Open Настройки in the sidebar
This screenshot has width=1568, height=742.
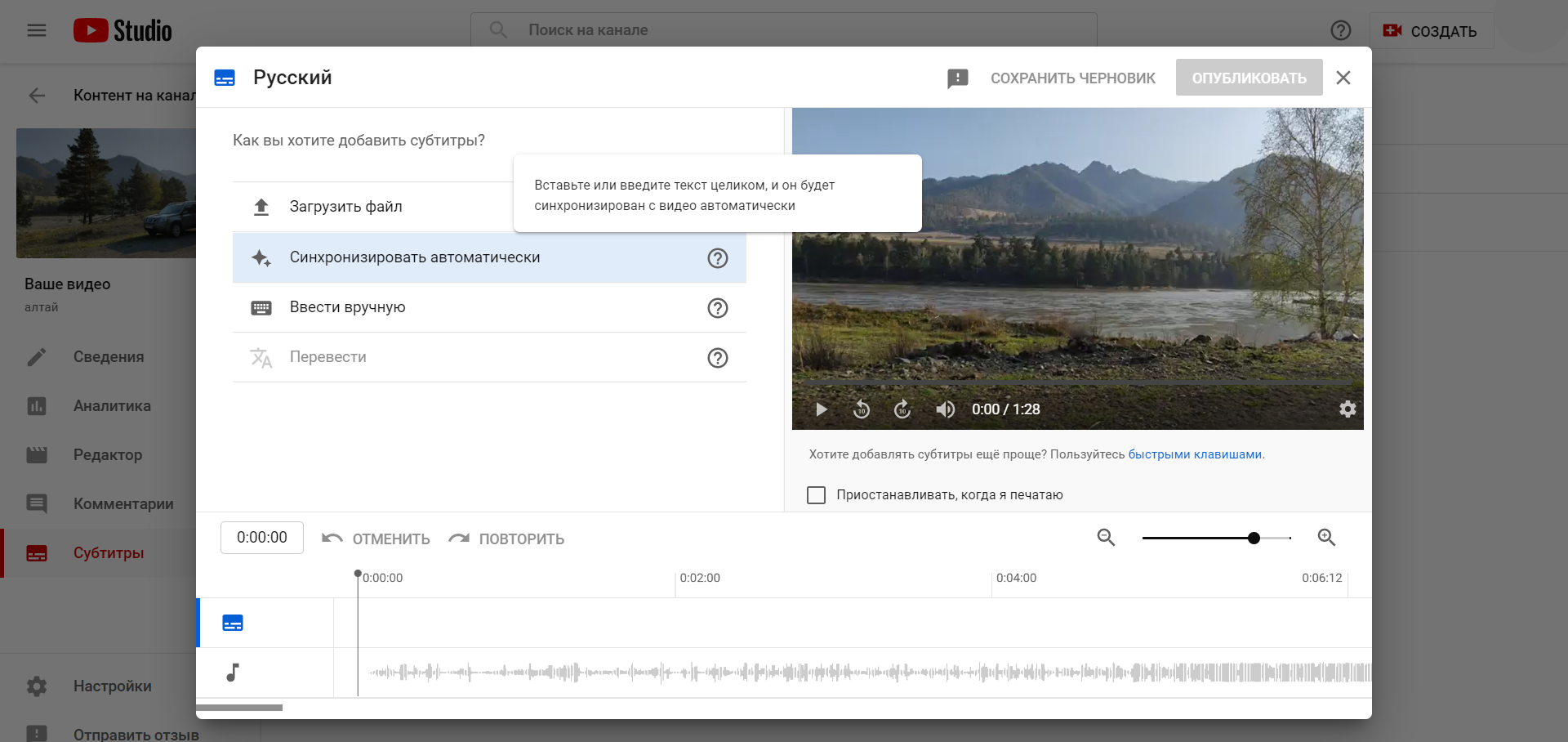[x=98, y=686]
